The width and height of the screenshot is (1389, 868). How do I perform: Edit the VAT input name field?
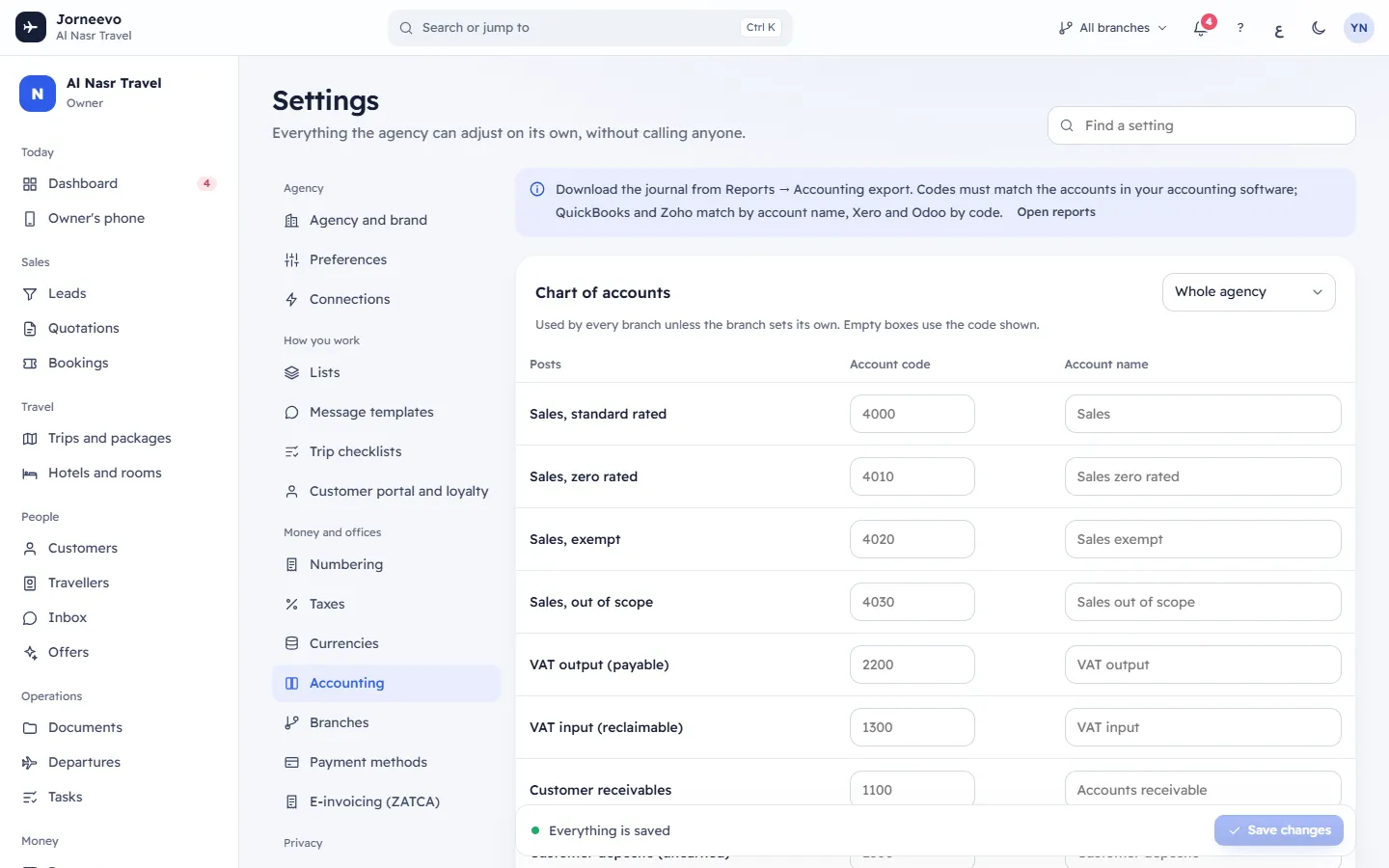[x=1203, y=727]
